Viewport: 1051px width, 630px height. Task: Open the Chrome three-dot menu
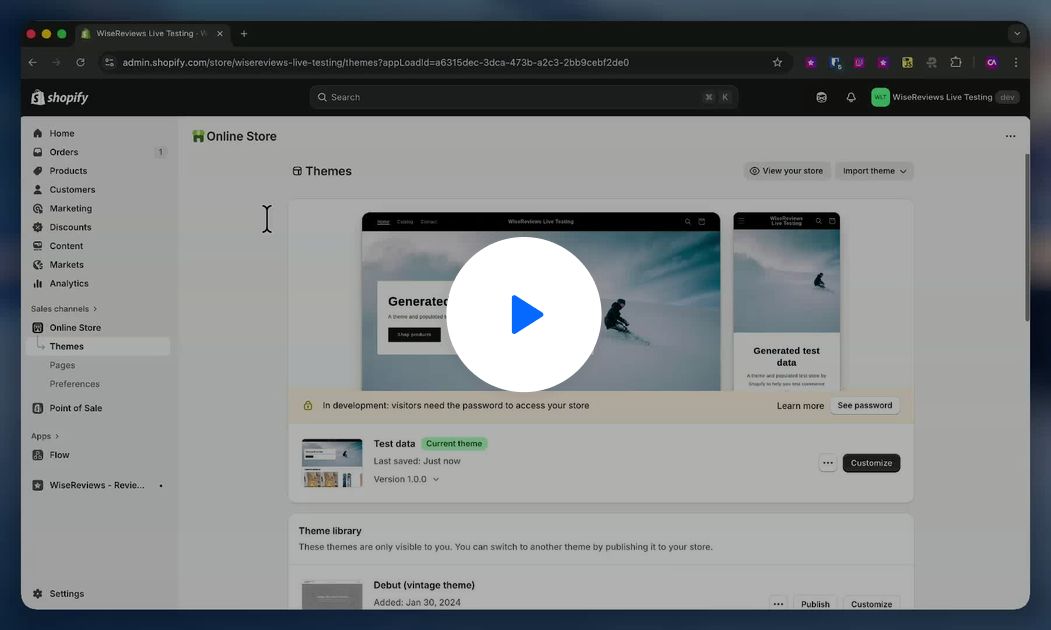tap(1016, 62)
